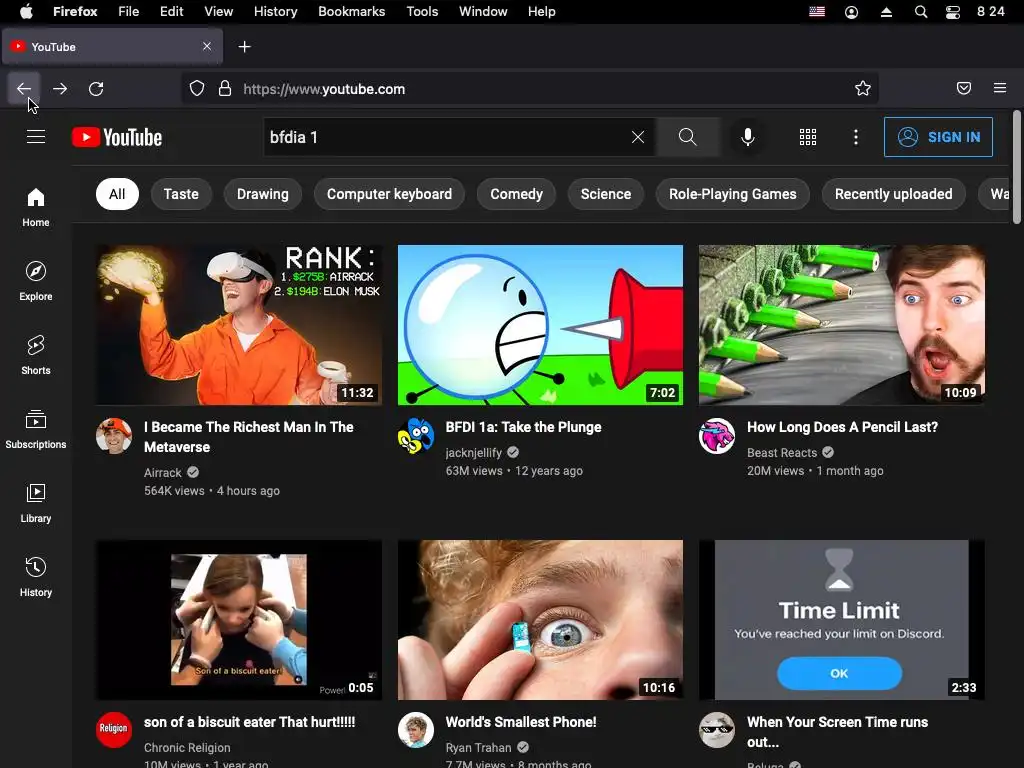1024x768 pixels.
Task: Select the Role-Playing Games chip
Action: click(x=733, y=194)
